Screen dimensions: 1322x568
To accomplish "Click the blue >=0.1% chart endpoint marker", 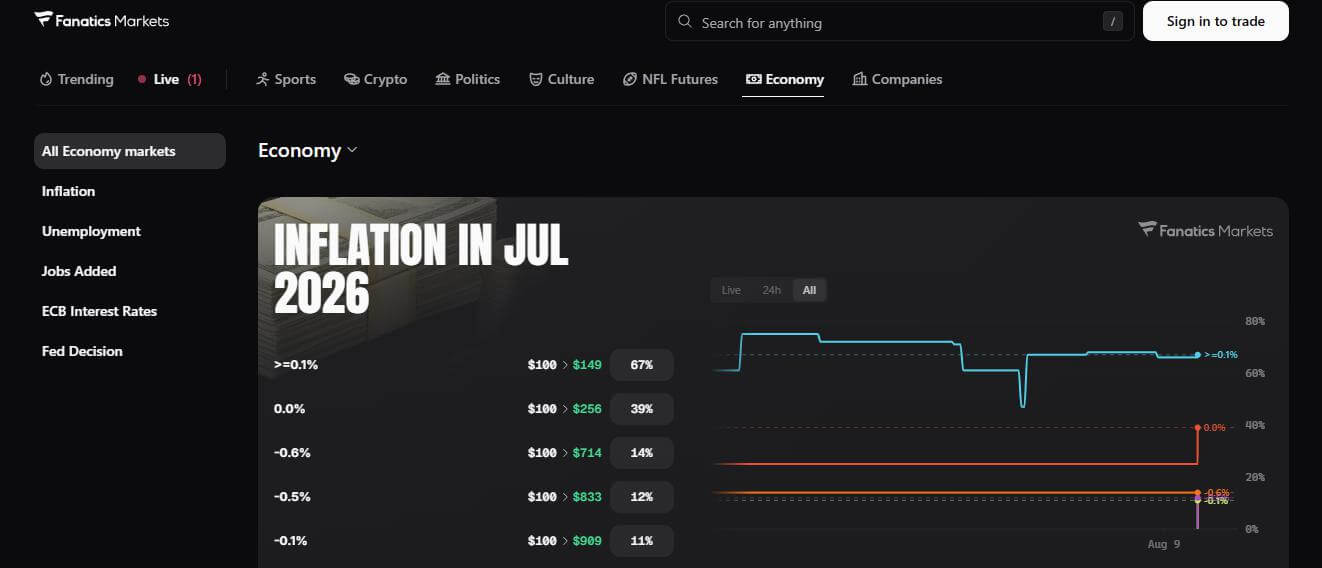I will click(1197, 355).
